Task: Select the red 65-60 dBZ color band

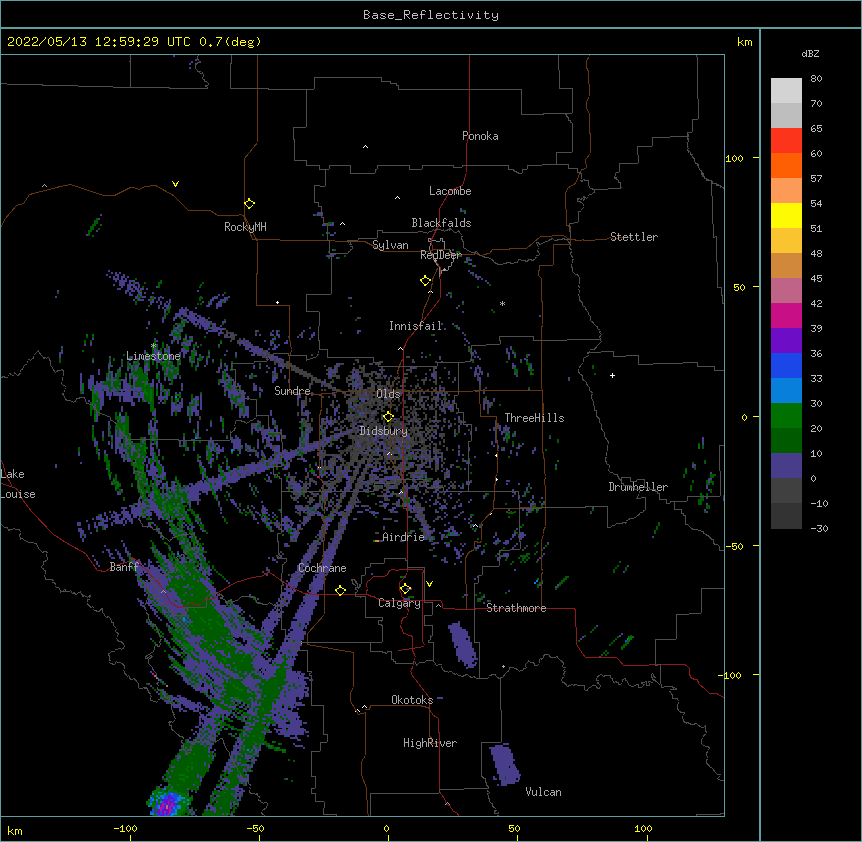Action: click(x=786, y=140)
